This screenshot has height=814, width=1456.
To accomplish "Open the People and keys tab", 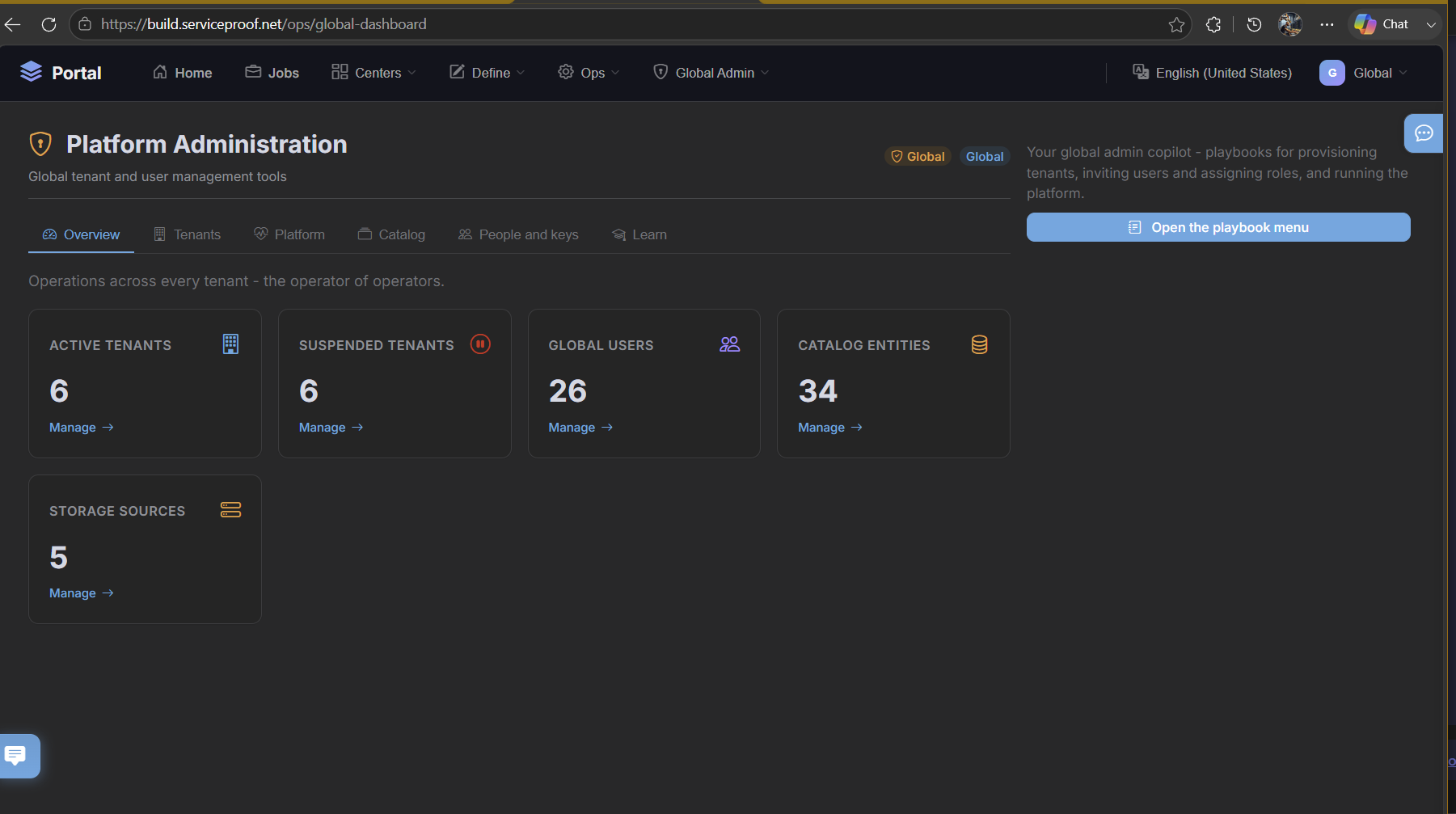I will click(x=518, y=234).
